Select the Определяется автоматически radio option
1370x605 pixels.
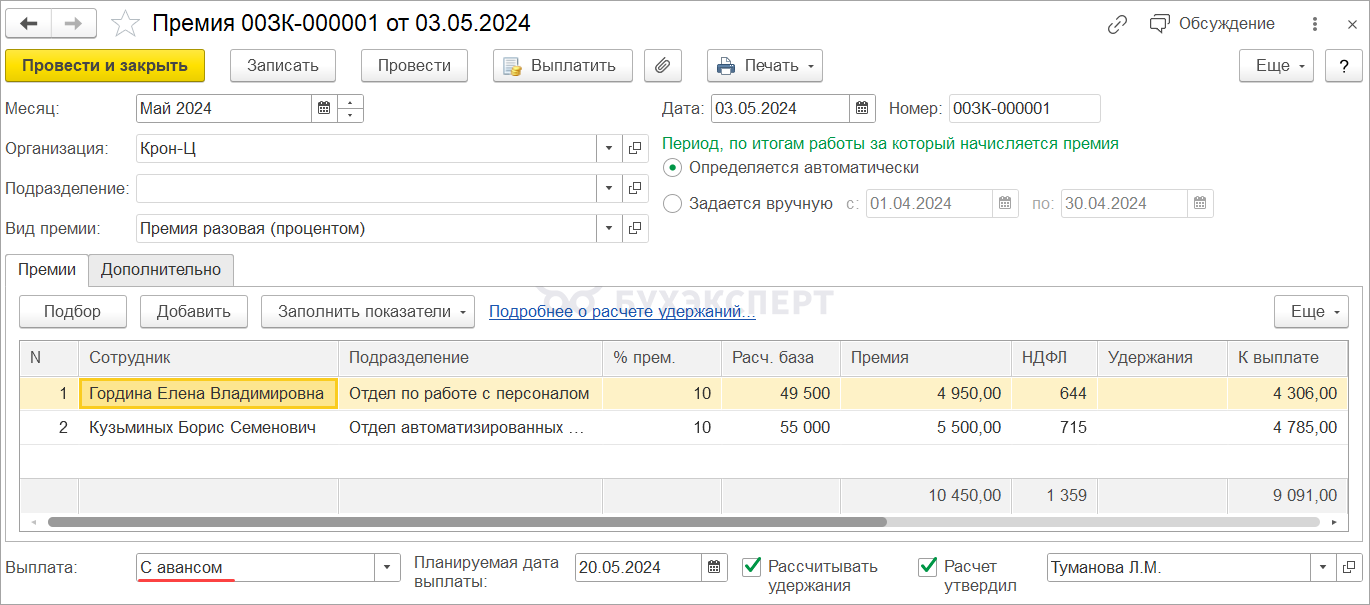coord(673,168)
